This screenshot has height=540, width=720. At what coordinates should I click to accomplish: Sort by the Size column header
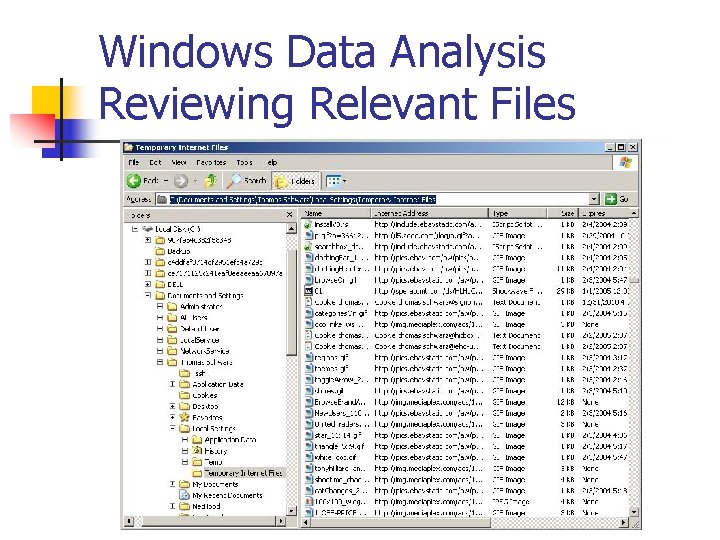point(562,214)
